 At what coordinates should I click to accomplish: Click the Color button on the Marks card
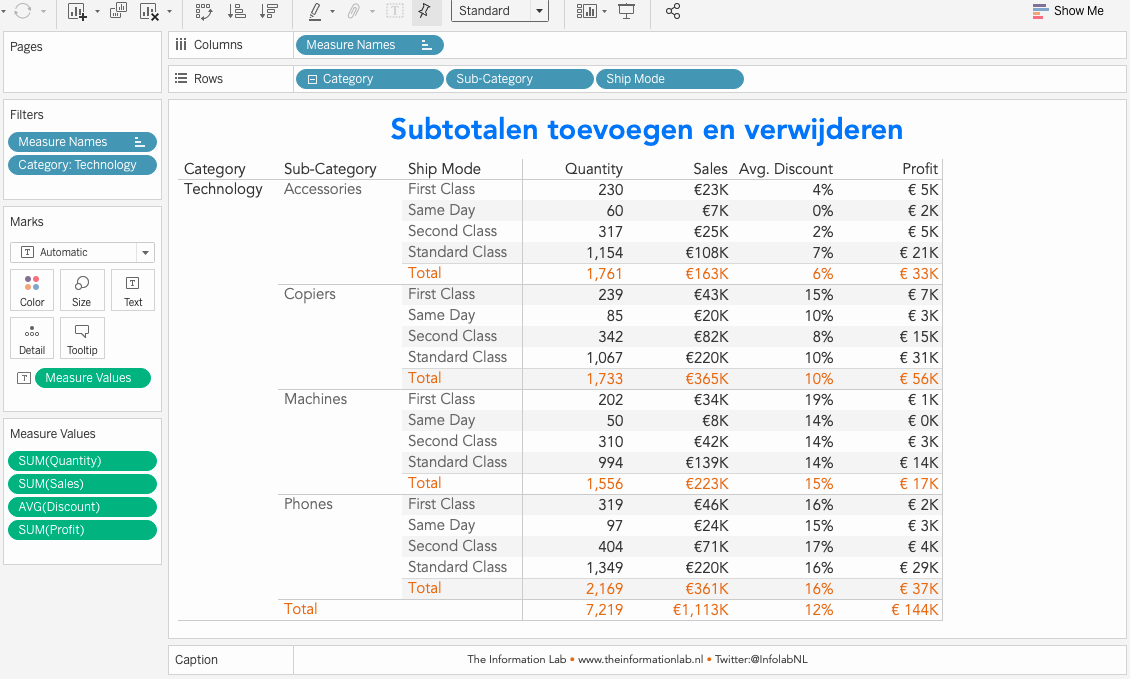tap(32, 290)
